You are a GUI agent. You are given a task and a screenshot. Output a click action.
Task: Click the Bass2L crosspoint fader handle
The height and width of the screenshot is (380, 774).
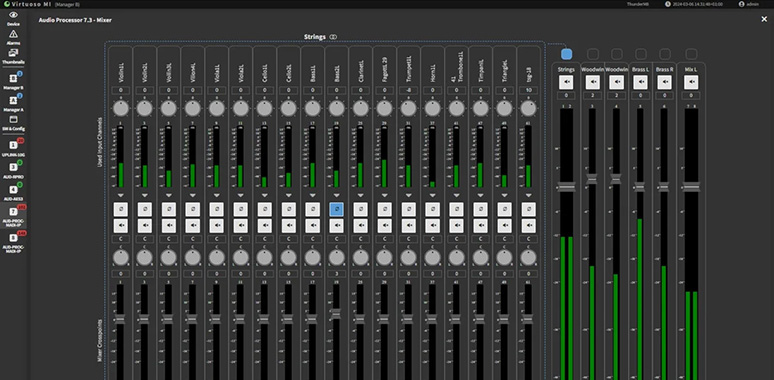[337, 314]
